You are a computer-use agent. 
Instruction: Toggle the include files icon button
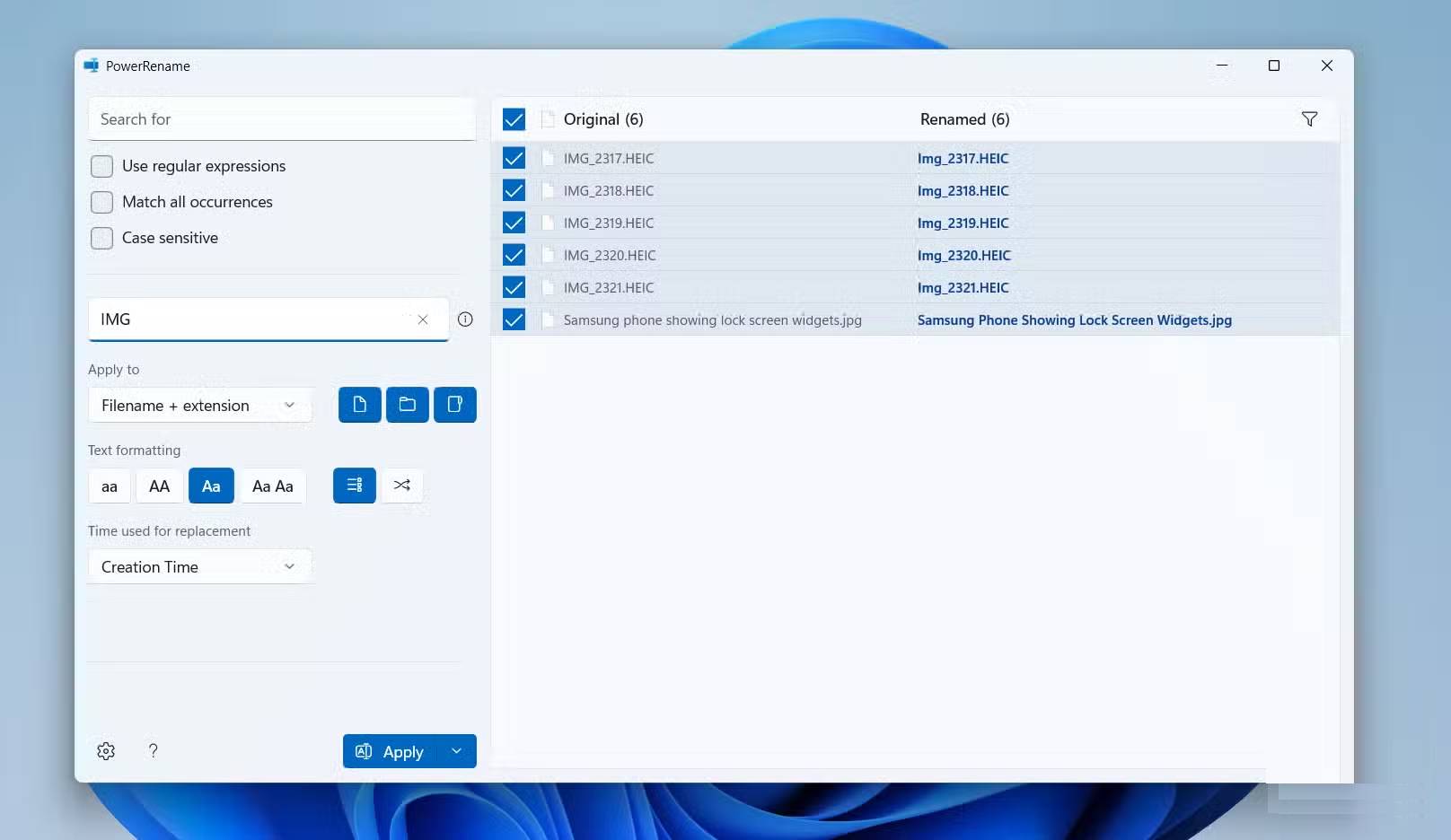(359, 405)
